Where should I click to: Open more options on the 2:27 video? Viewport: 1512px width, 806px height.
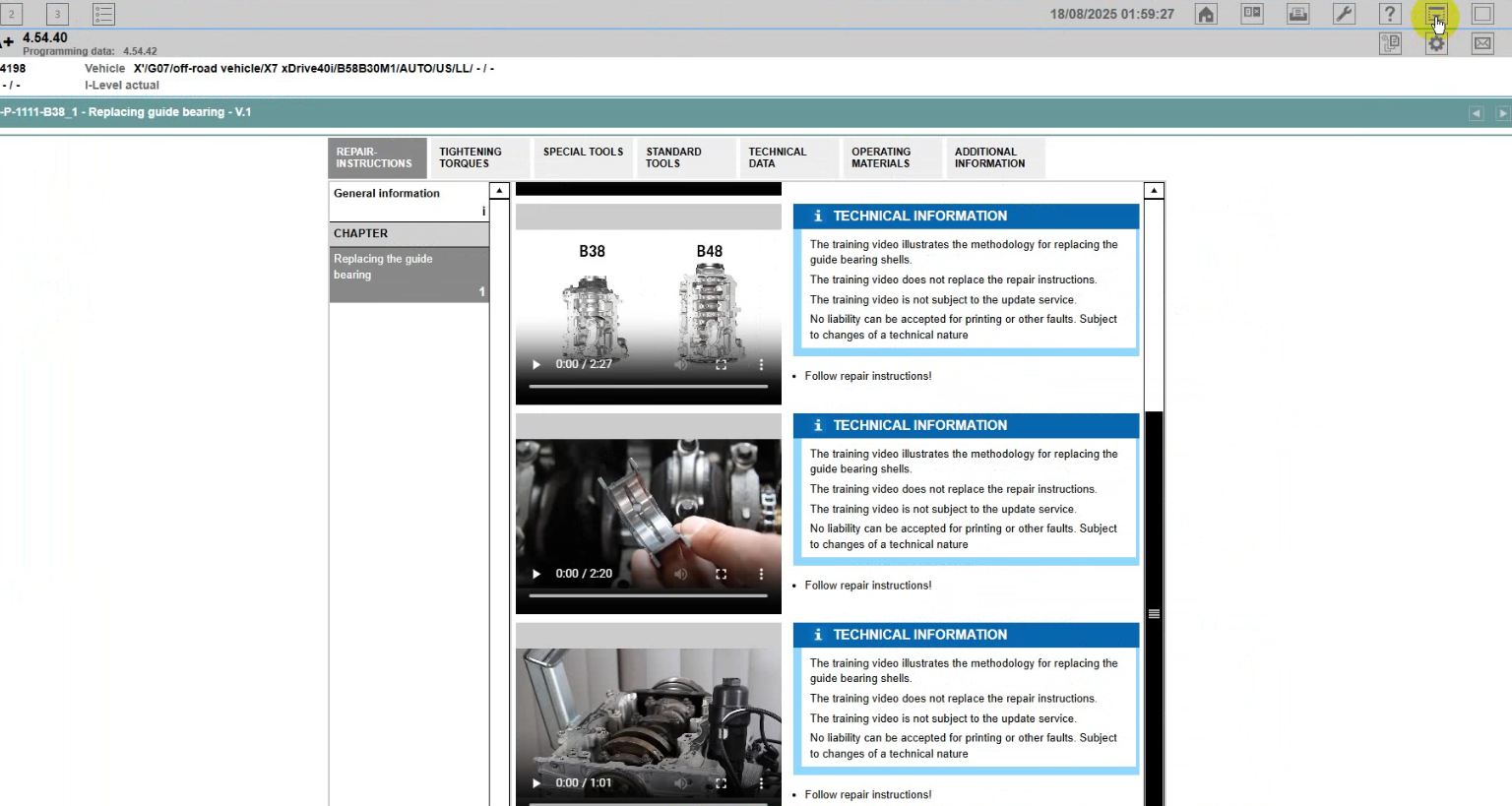761,364
